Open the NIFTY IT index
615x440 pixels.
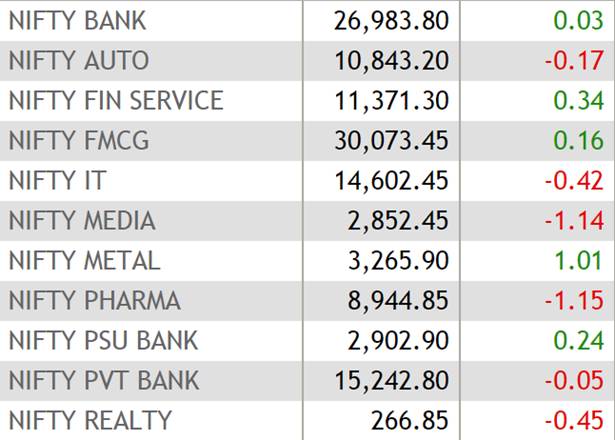(x=57, y=181)
